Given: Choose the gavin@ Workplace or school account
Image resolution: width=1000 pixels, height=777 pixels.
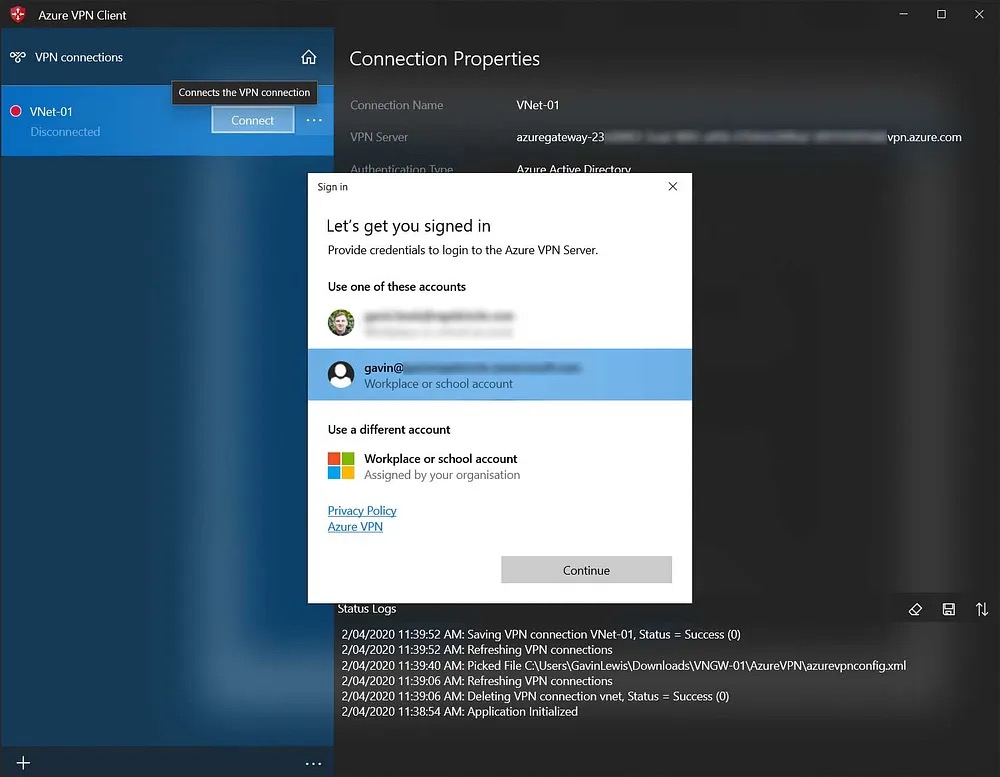Looking at the screenshot, I should click(x=499, y=374).
